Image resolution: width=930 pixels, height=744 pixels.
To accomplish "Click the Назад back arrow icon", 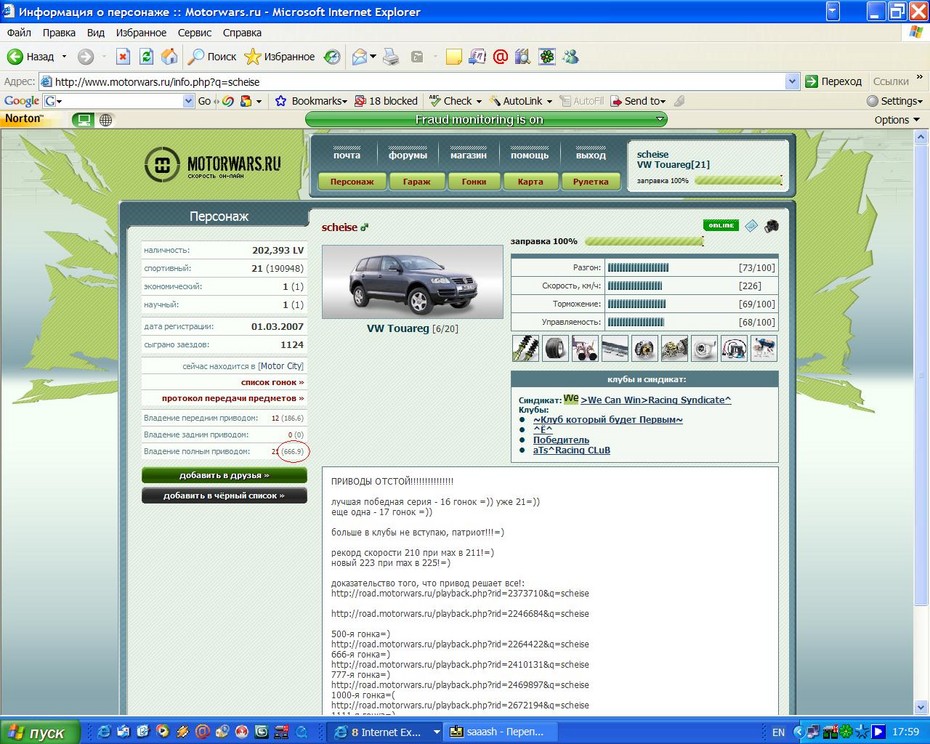I will [15, 57].
